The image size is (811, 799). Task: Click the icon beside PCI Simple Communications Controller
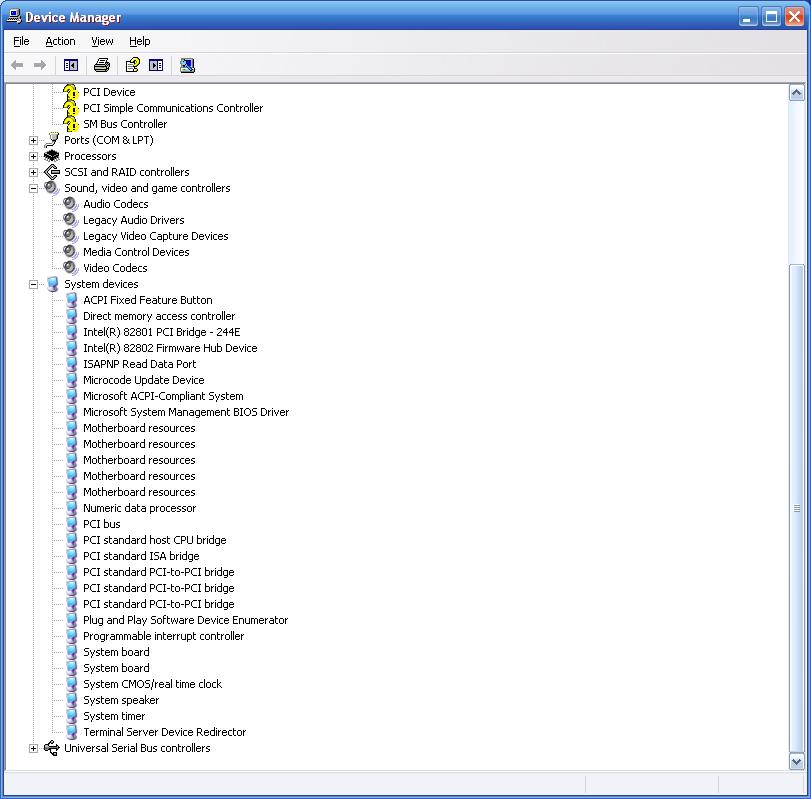pos(70,108)
